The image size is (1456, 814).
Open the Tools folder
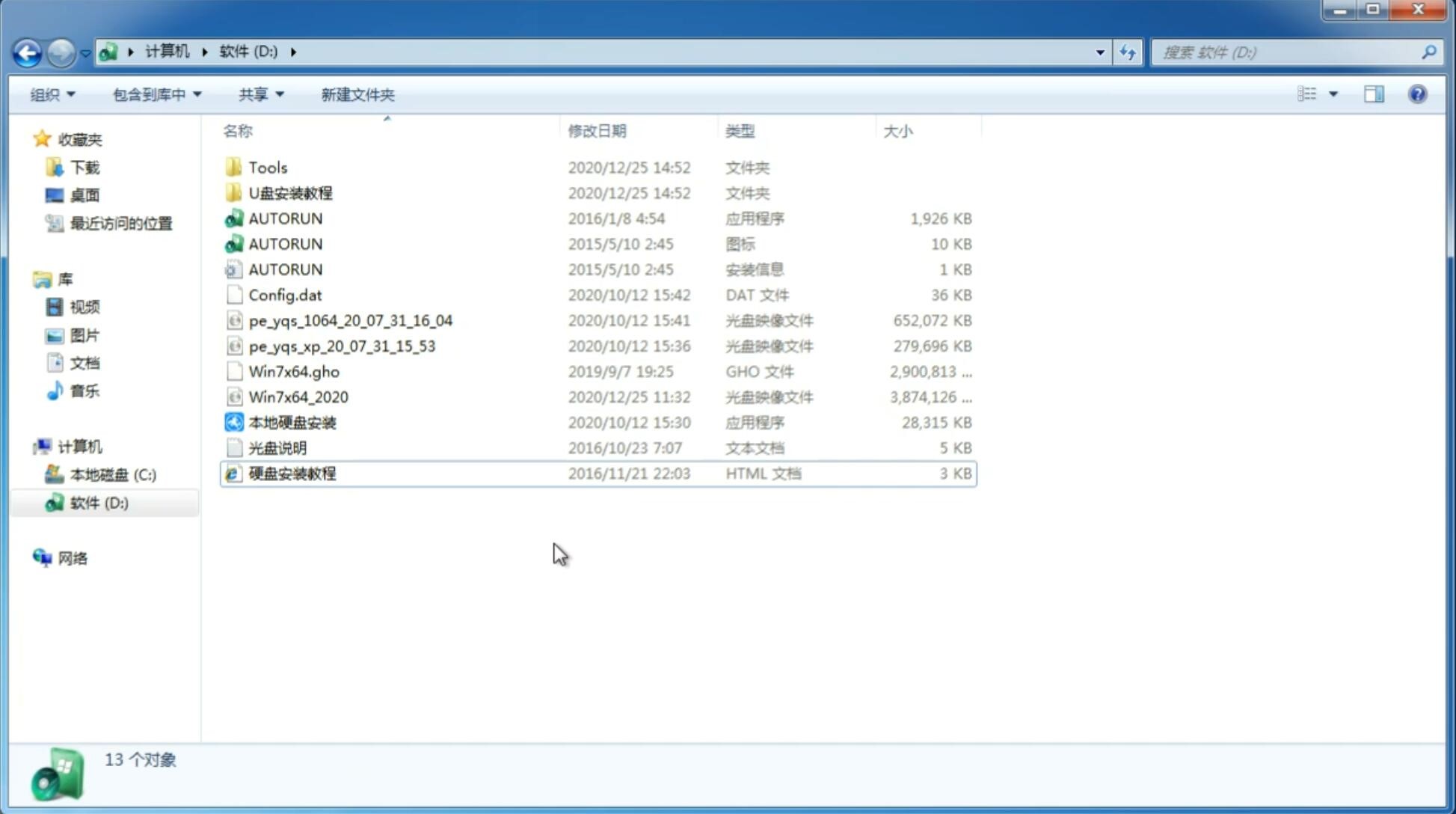(267, 167)
